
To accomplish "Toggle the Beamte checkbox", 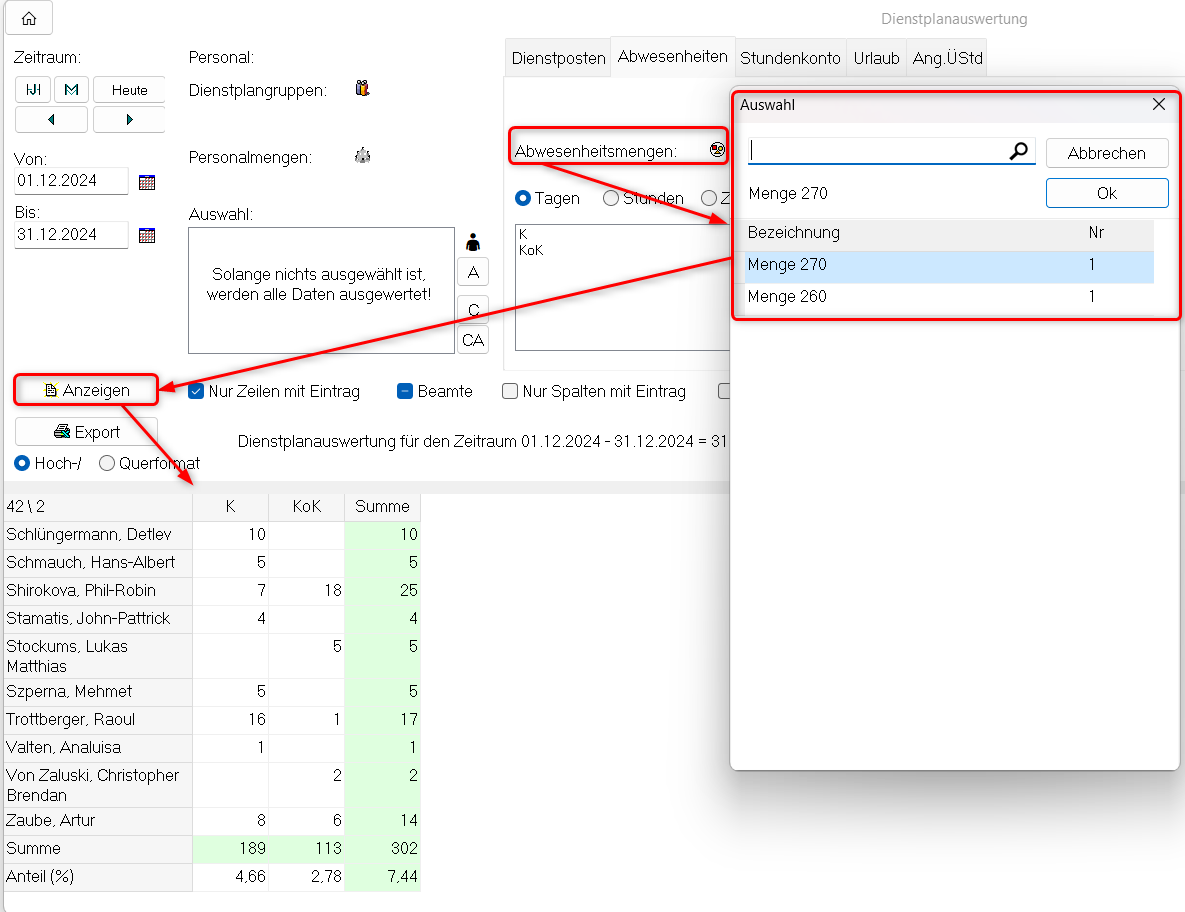I will coord(405,391).
